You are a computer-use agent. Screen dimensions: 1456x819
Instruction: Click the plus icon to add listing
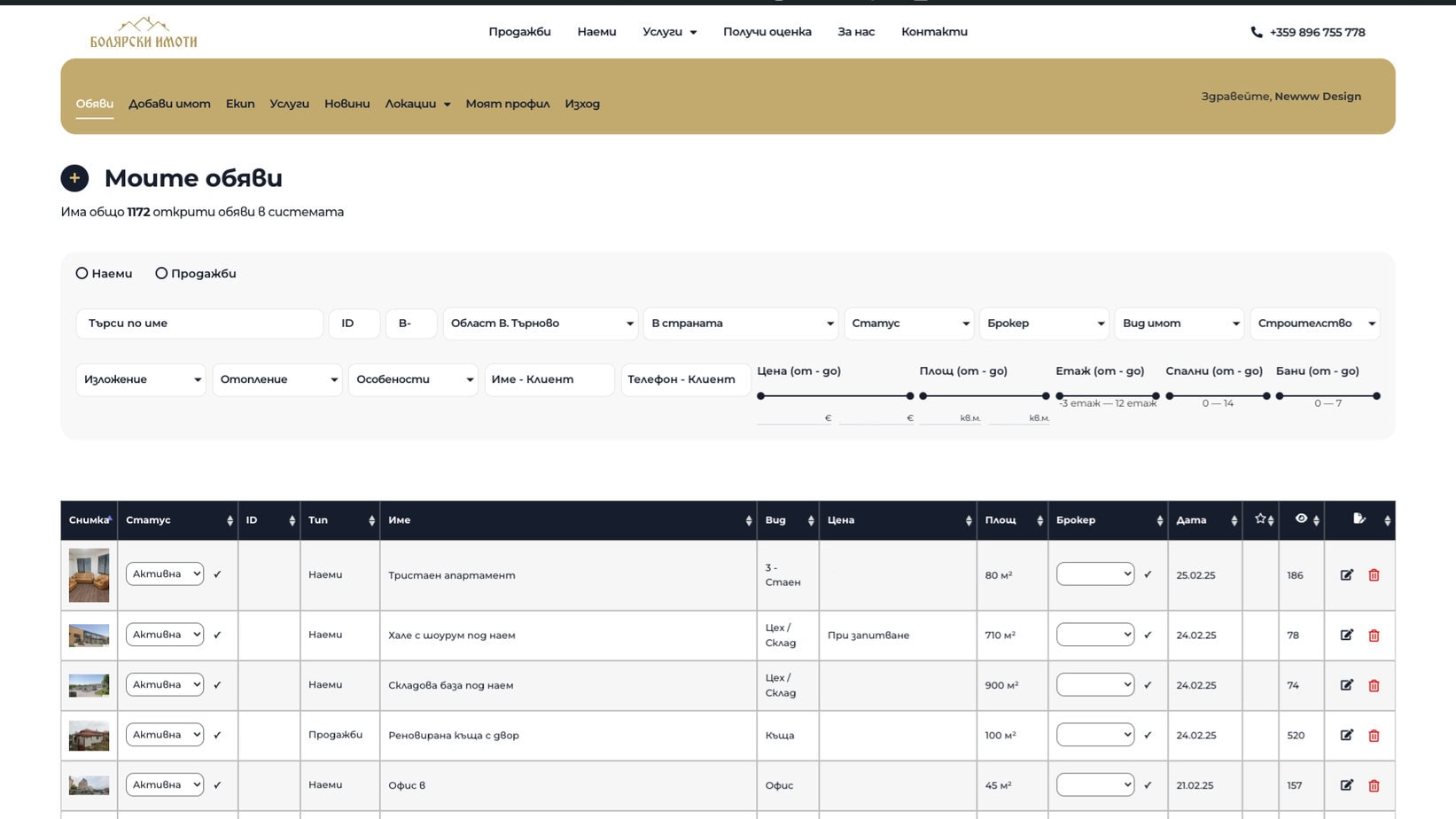click(x=74, y=178)
